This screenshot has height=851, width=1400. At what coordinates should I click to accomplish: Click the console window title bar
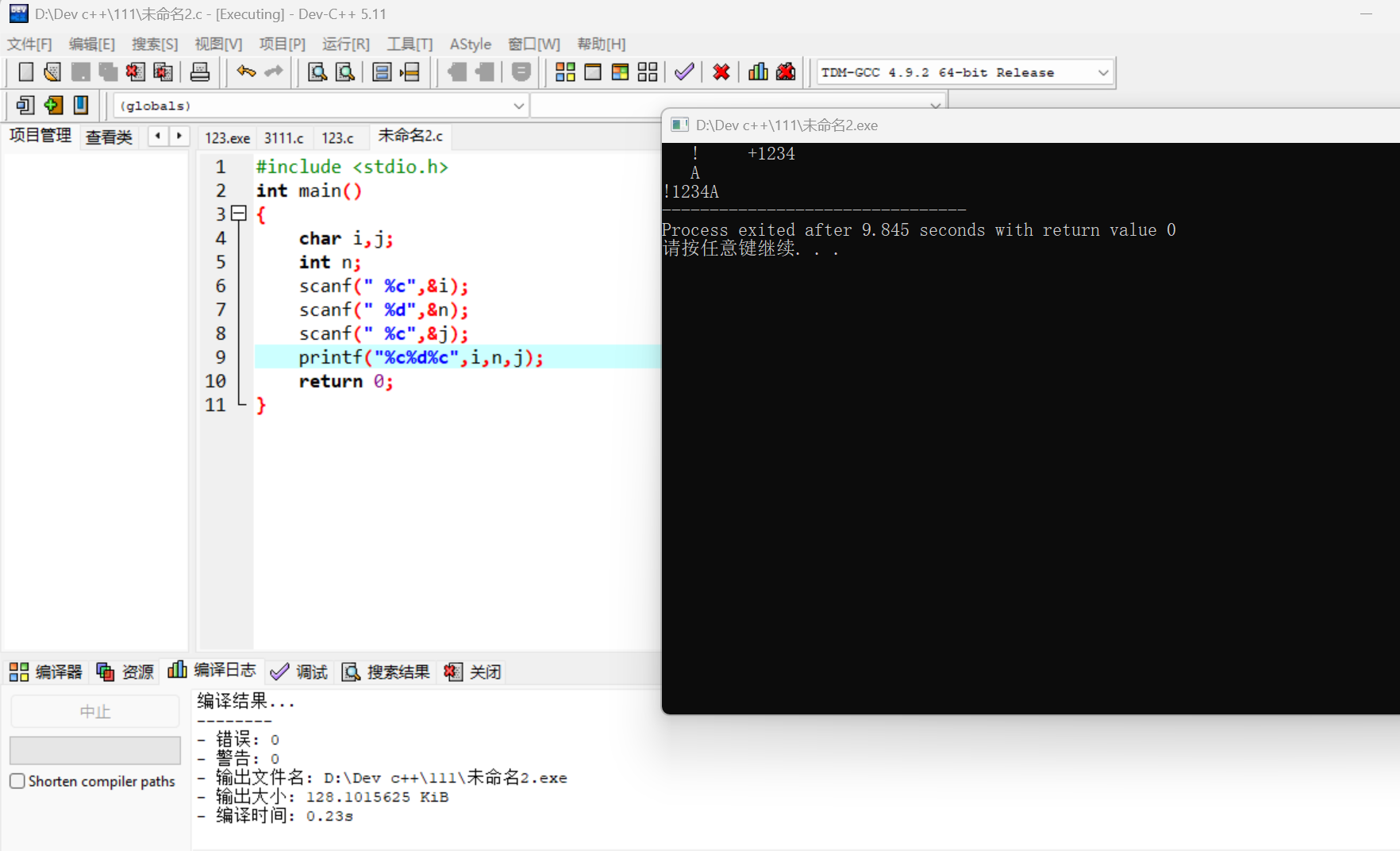coord(1031,125)
